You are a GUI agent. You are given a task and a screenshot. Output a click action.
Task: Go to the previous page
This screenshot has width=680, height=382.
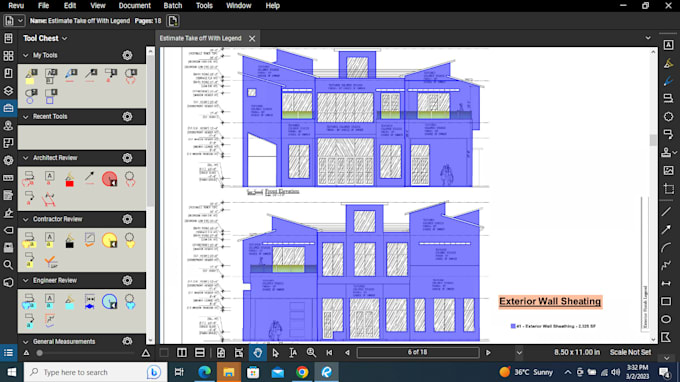point(347,353)
